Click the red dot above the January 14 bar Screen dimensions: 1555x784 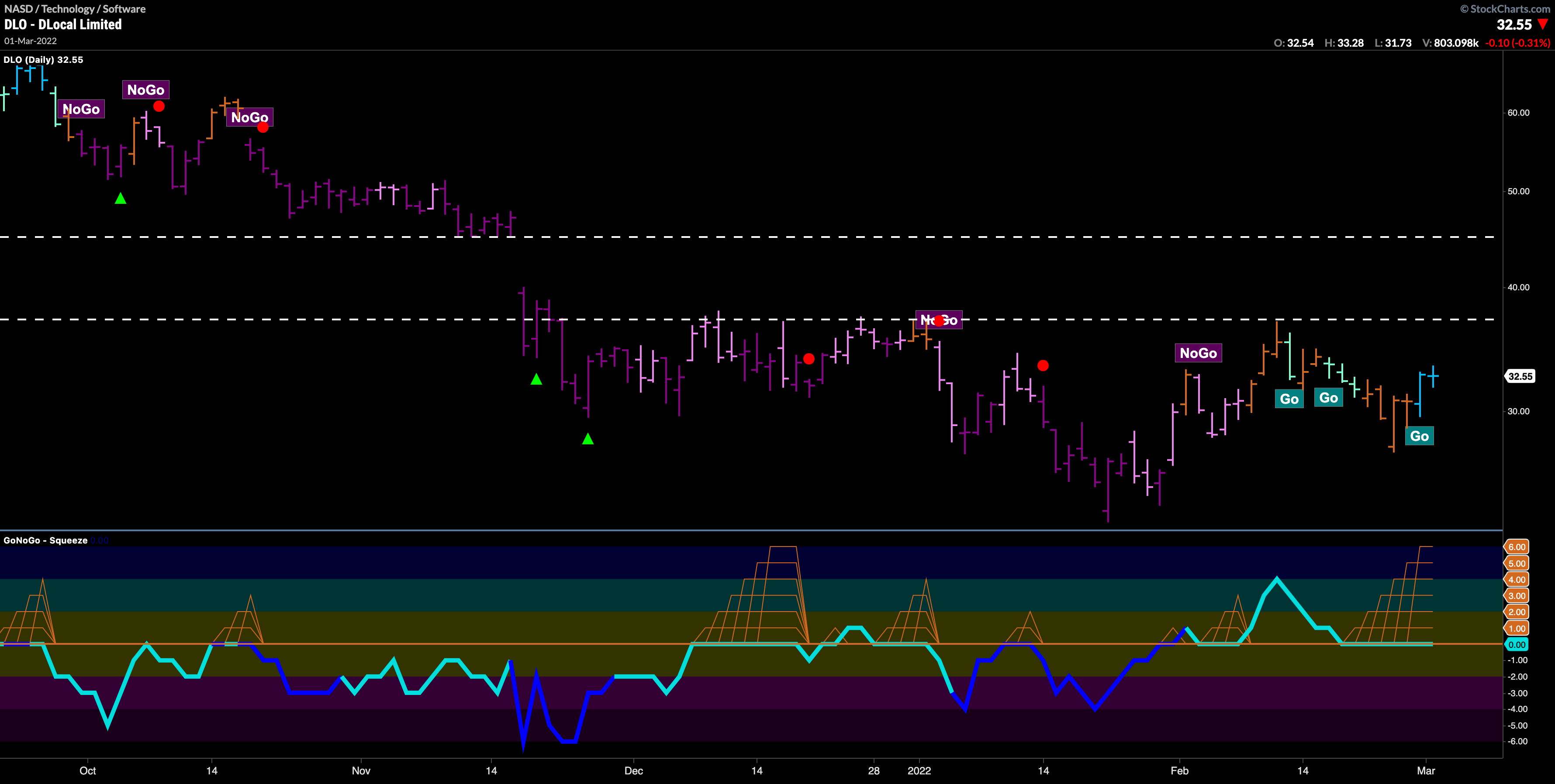[x=1043, y=365]
